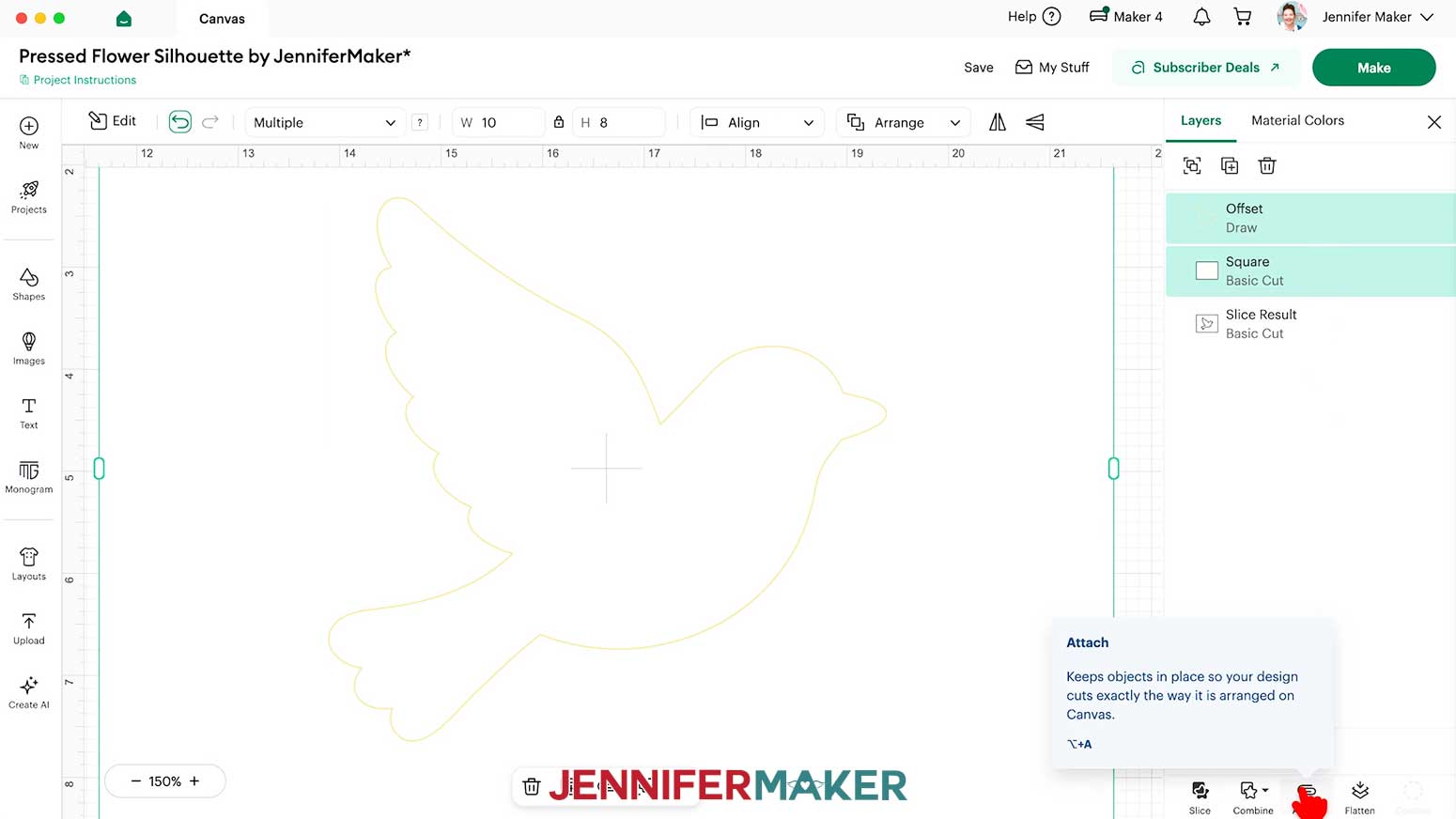Zoom out with the minus button
This screenshot has height=819, width=1456.
(135, 781)
